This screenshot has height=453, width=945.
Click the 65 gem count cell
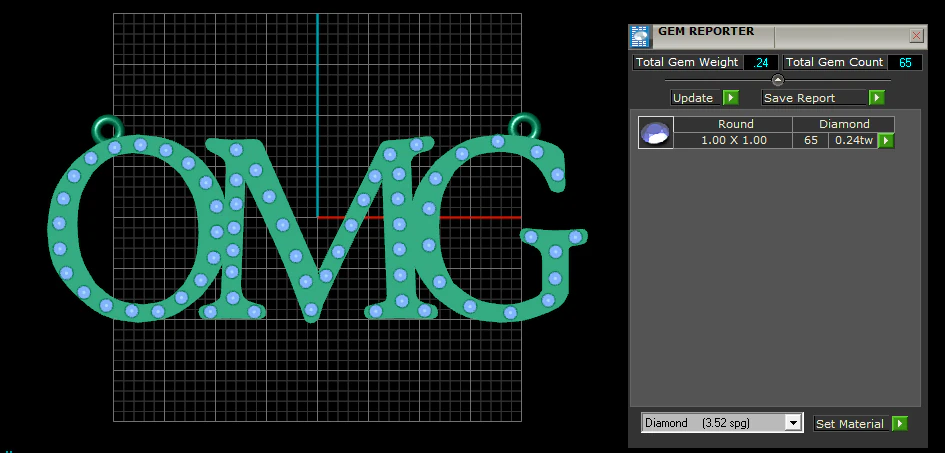810,140
